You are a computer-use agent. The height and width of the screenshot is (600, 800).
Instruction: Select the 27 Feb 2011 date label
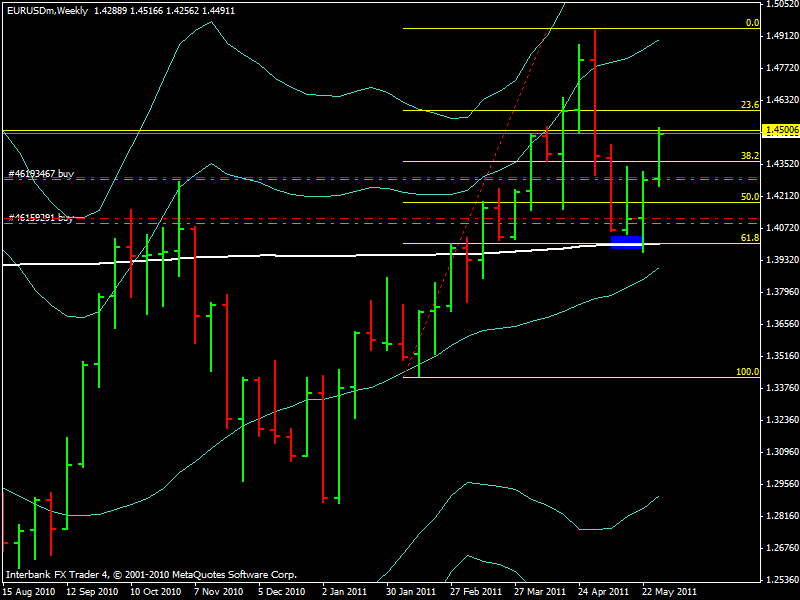(x=474, y=591)
